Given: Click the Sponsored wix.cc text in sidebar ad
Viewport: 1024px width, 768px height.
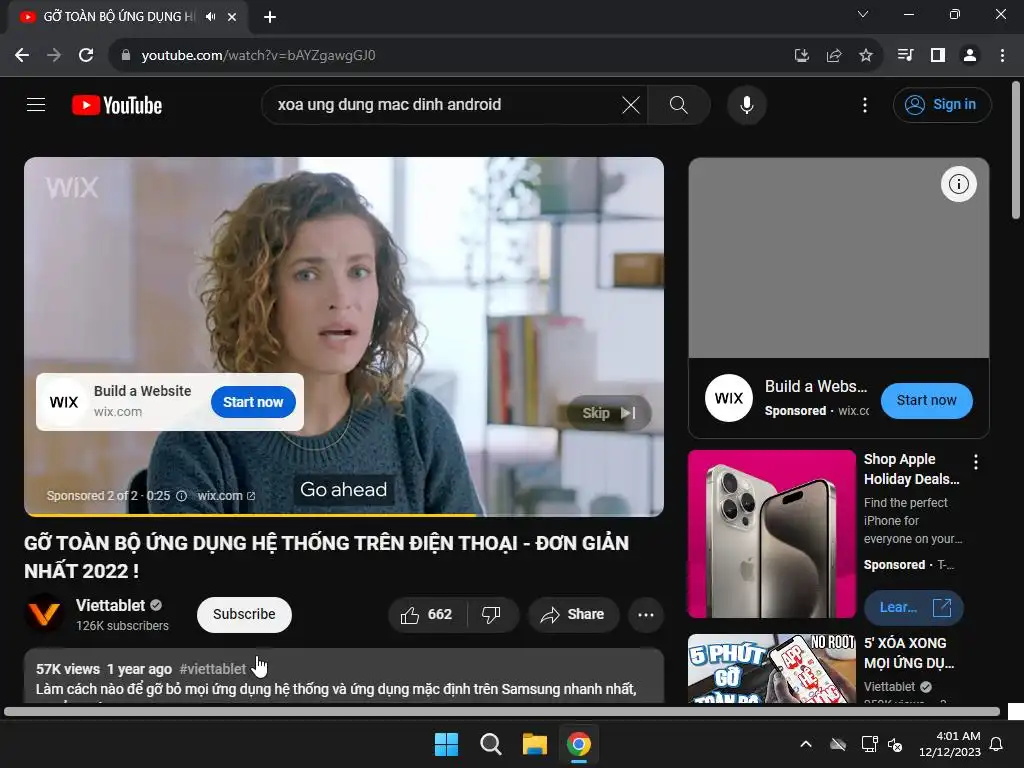Looking at the screenshot, I should (x=817, y=411).
